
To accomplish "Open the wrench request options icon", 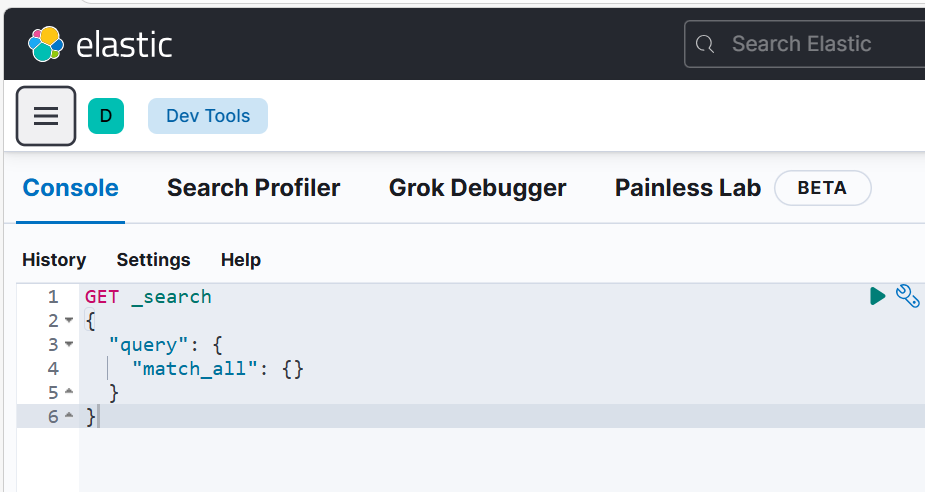I will [907, 296].
